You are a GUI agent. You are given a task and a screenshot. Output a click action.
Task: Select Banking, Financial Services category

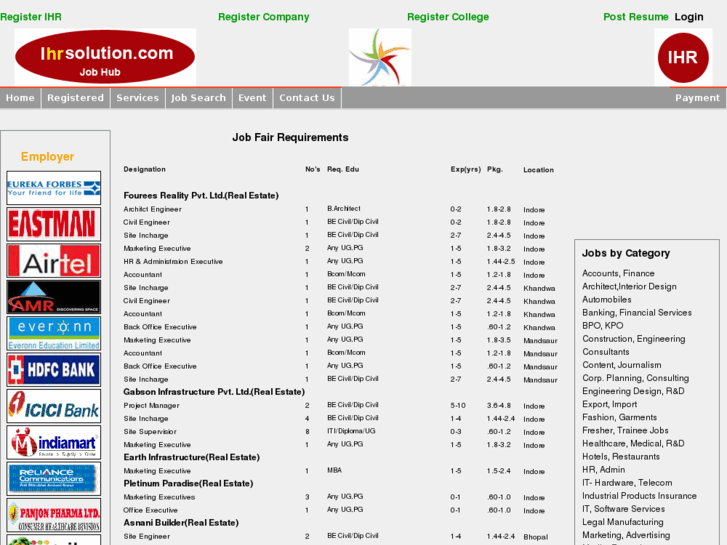click(637, 313)
